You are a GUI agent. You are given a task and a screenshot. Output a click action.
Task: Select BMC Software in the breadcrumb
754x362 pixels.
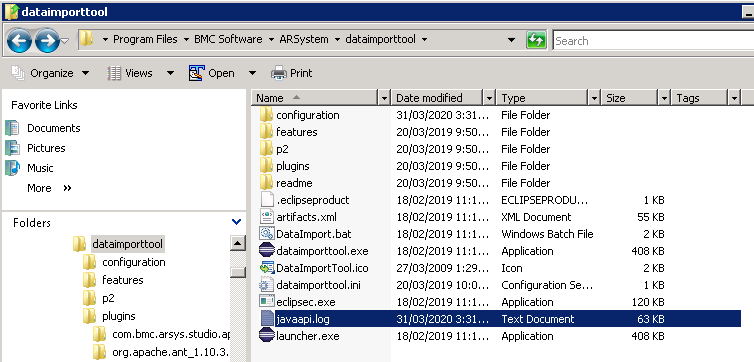[228, 39]
